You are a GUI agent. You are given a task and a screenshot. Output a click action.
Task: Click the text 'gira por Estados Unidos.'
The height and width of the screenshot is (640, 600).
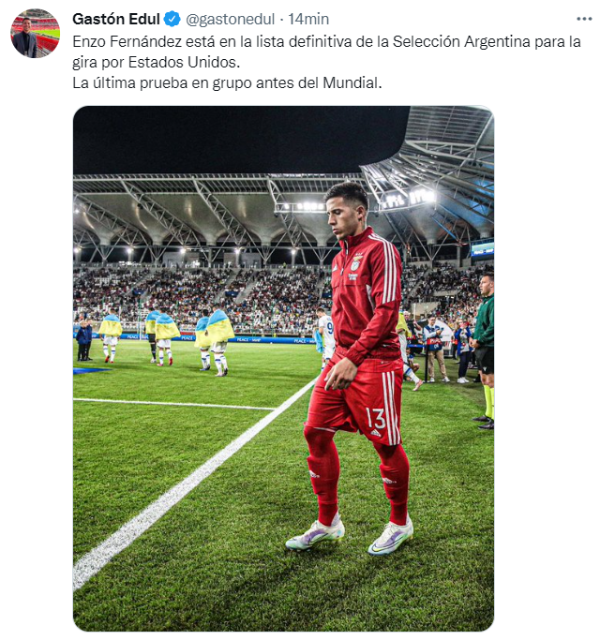coord(156,62)
